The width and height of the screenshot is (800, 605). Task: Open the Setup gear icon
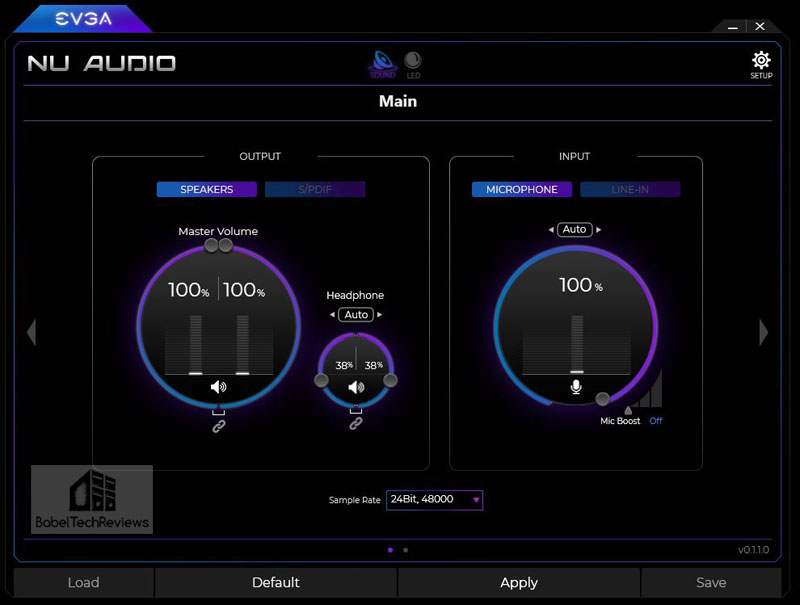(x=761, y=62)
